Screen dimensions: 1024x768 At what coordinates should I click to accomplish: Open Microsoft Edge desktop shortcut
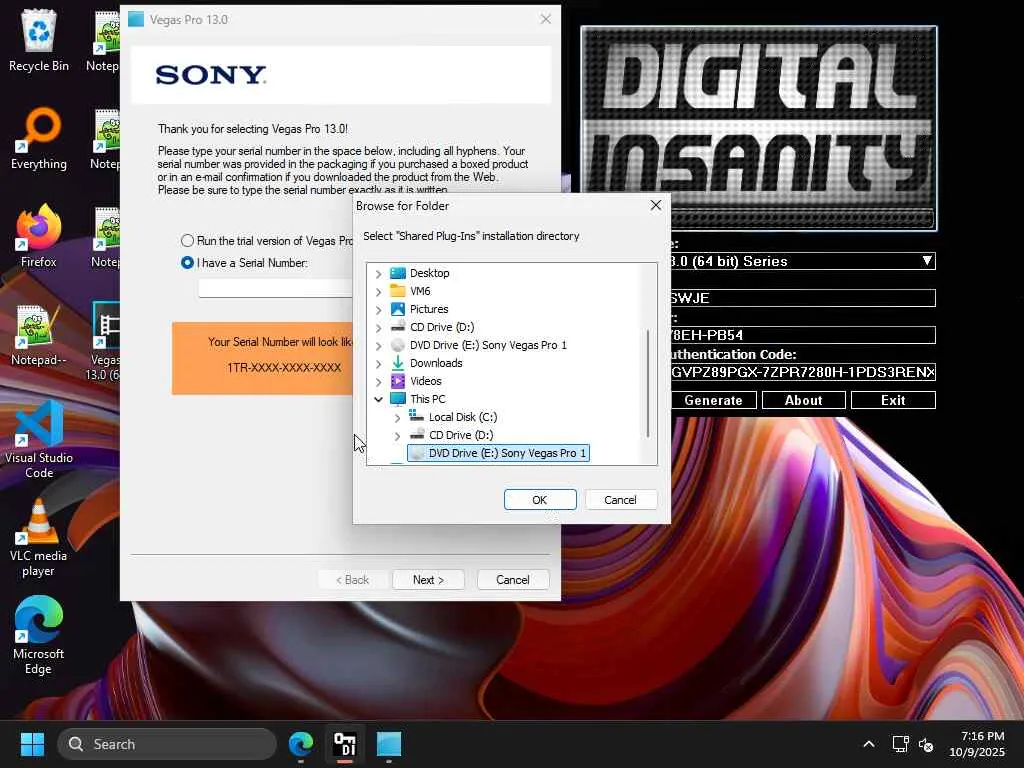pos(39,636)
